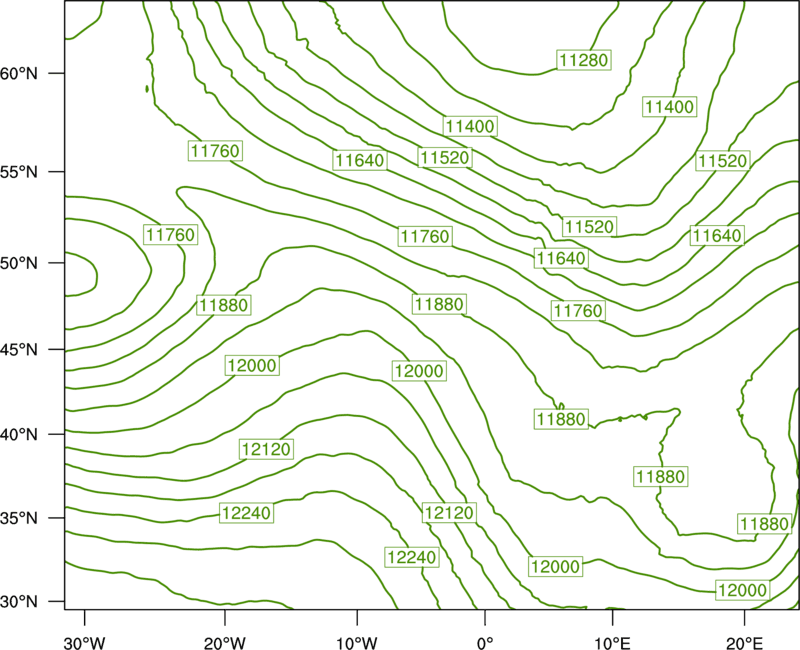Click the 11280 contour label
The width and height of the screenshot is (800, 650).
pyautogui.click(x=584, y=60)
